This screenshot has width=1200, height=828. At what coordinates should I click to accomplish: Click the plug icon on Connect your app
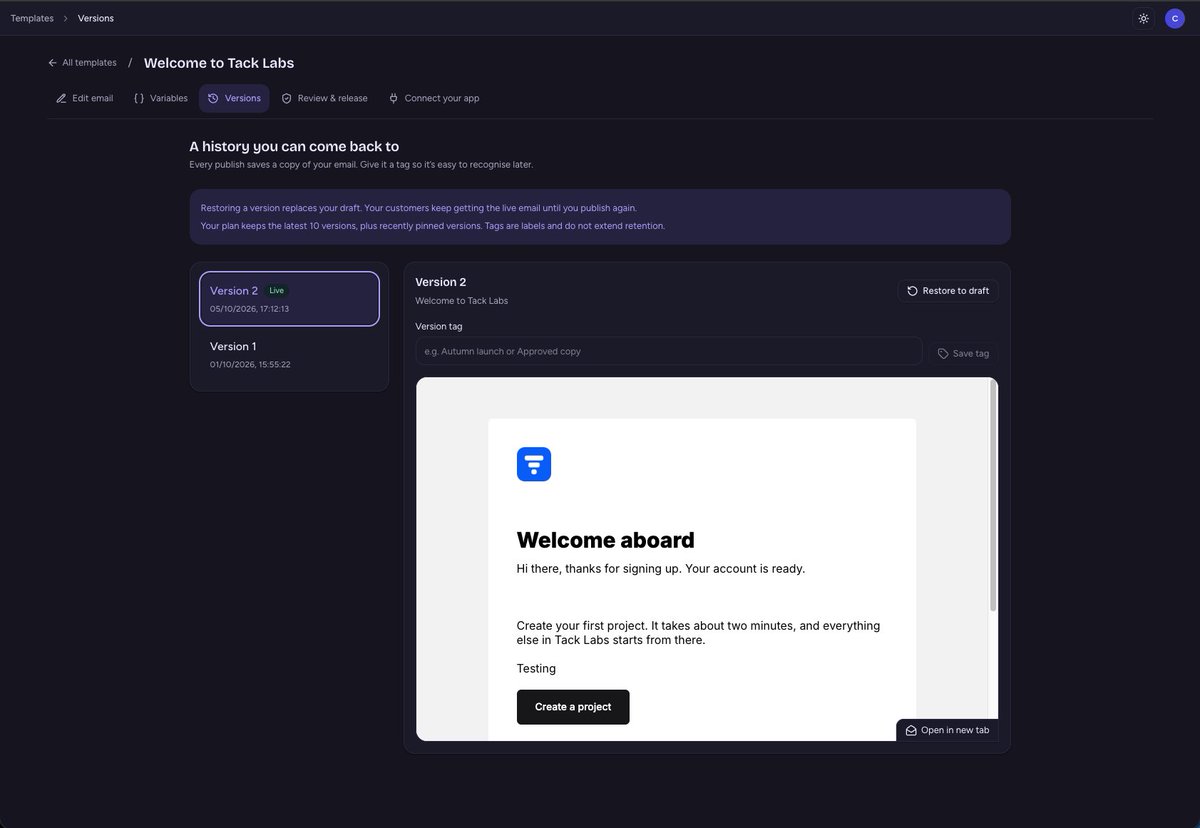coord(394,99)
